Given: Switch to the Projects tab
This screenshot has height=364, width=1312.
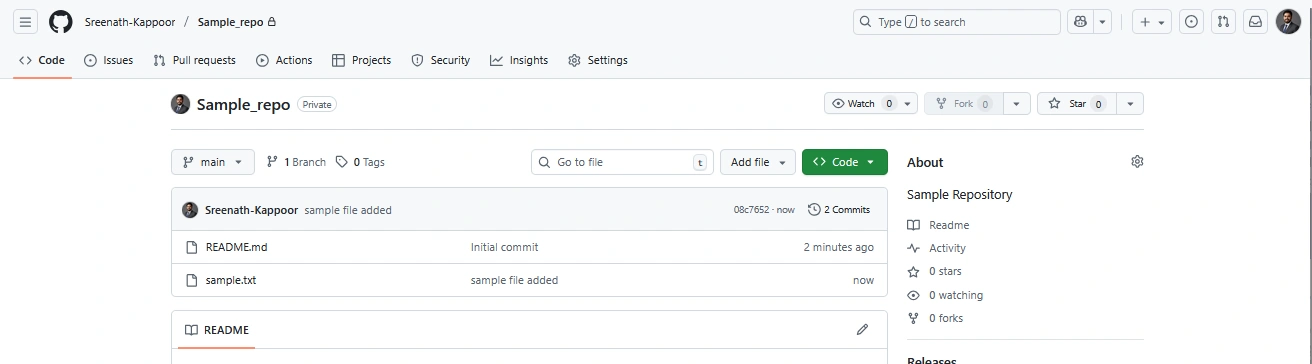Looking at the screenshot, I should 361,60.
